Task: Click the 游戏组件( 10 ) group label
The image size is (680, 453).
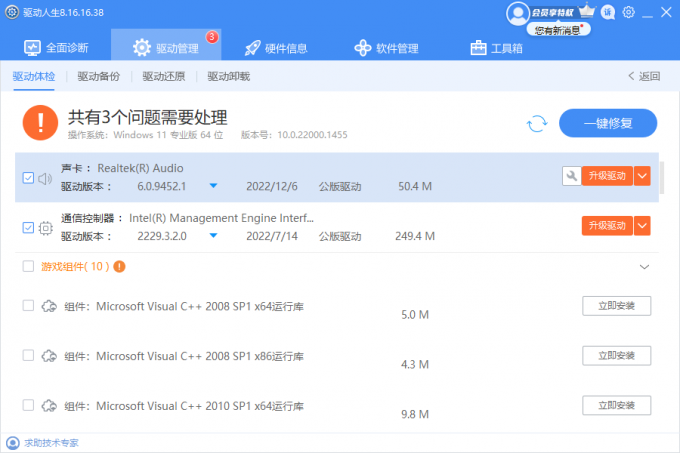Action: [x=75, y=267]
